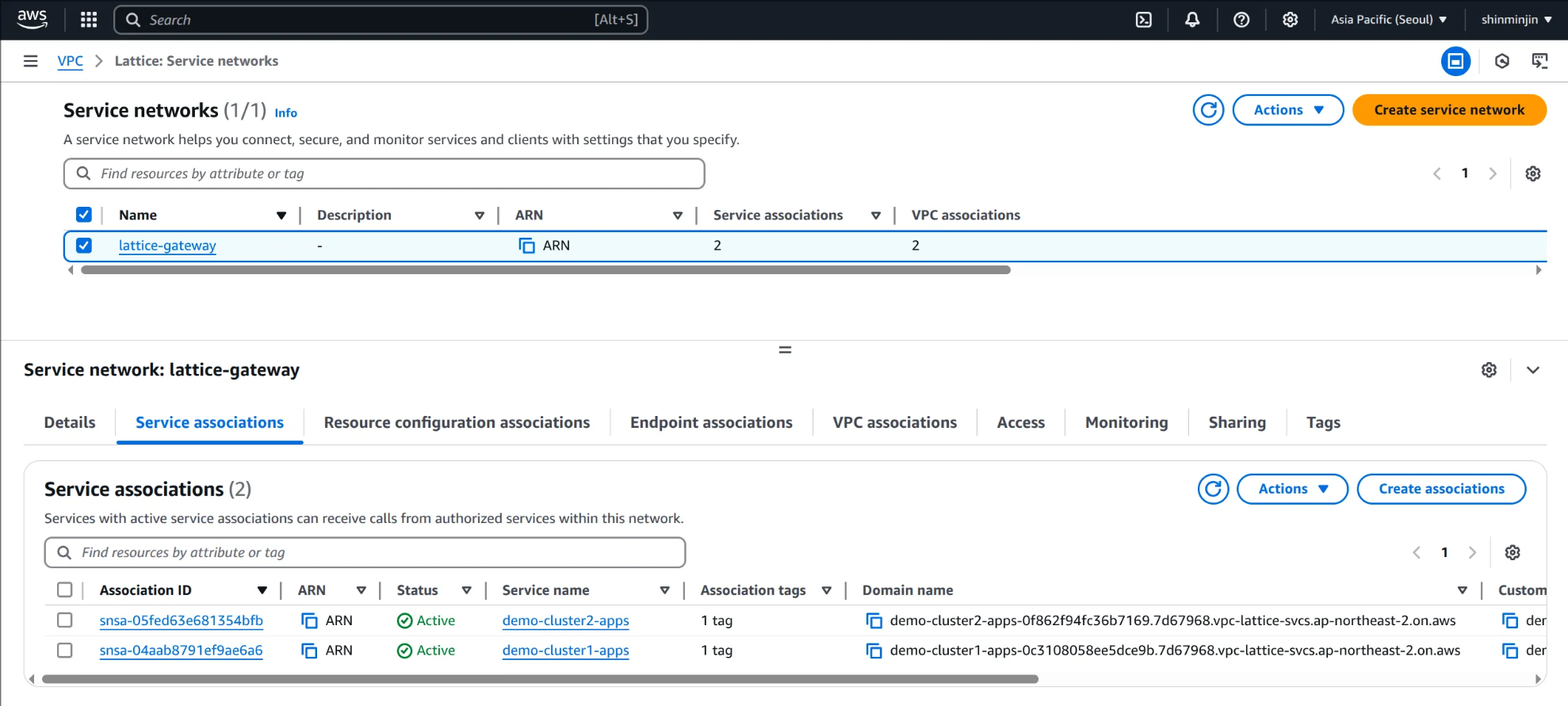Go to previous page of Service associations
The height and width of the screenshot is (706, 1568).
1417,552
